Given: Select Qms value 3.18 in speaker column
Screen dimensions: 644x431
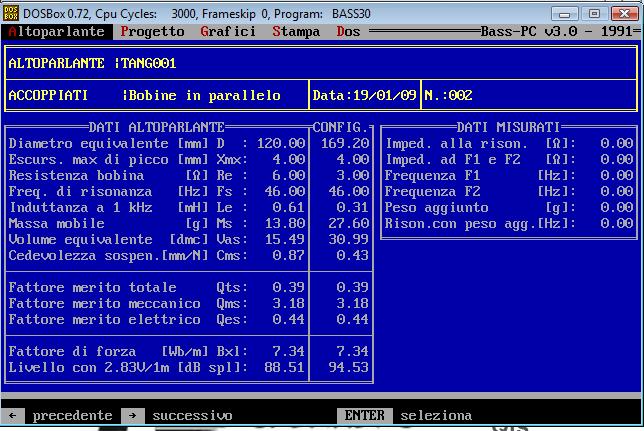Looking at the screenshot, I should pyautogui.click(x=289, y=303).
